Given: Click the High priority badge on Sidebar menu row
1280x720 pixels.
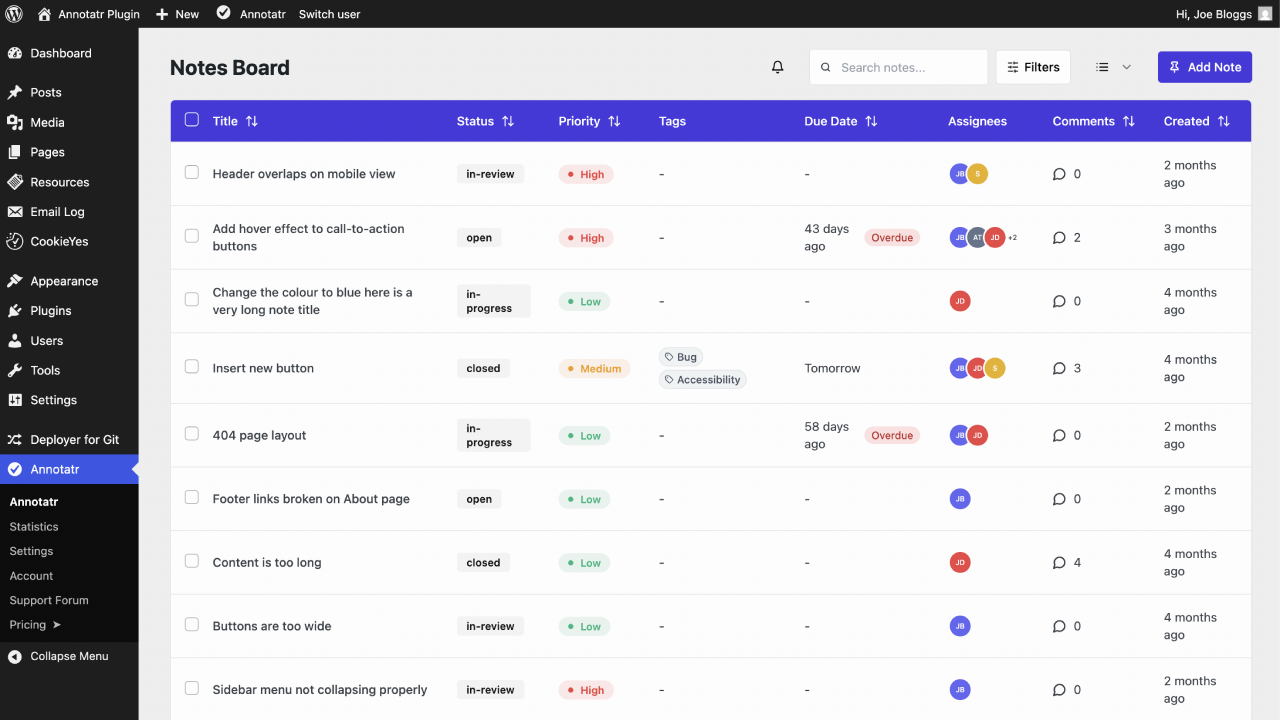Looking at the screenshot, I should click(585, 690).
